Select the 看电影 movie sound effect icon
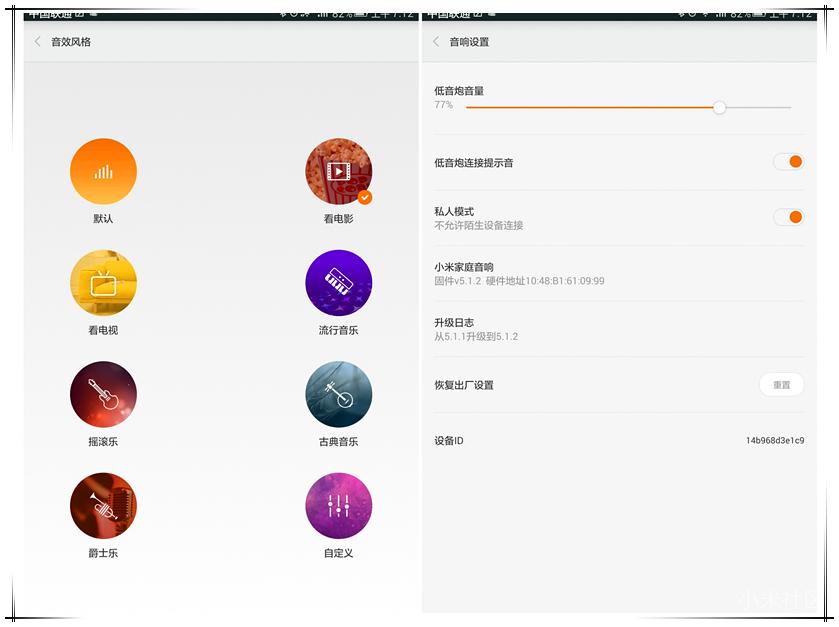Screen dimensions: 839x627 click(x=338, y=171)
